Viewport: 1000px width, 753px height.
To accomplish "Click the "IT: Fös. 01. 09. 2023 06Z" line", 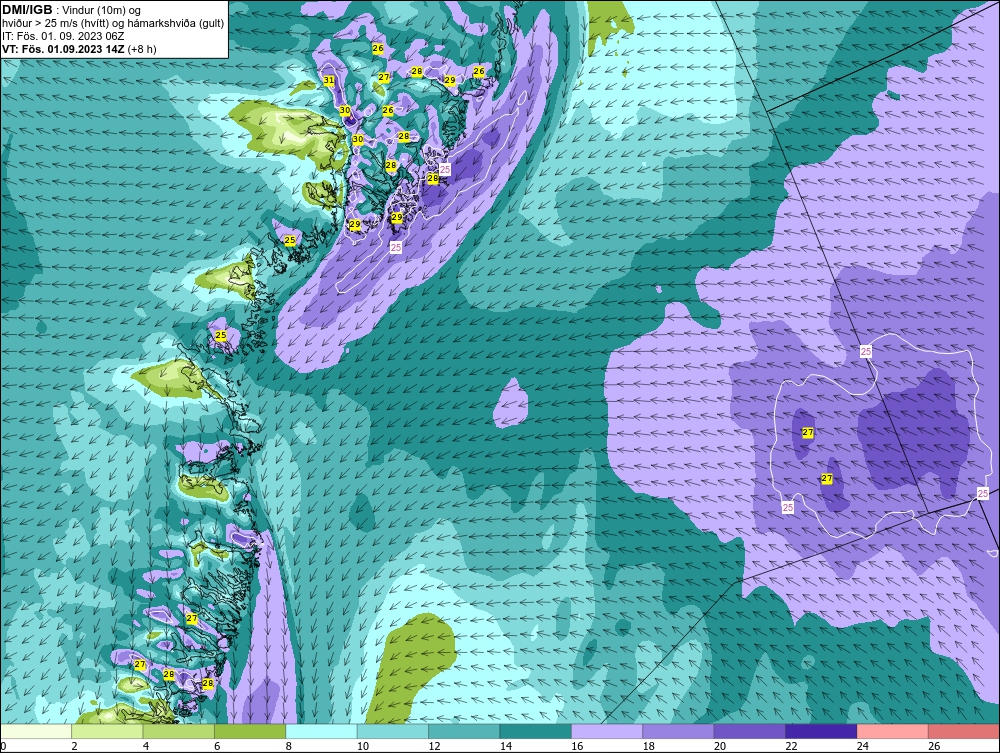I will [63, 36].
